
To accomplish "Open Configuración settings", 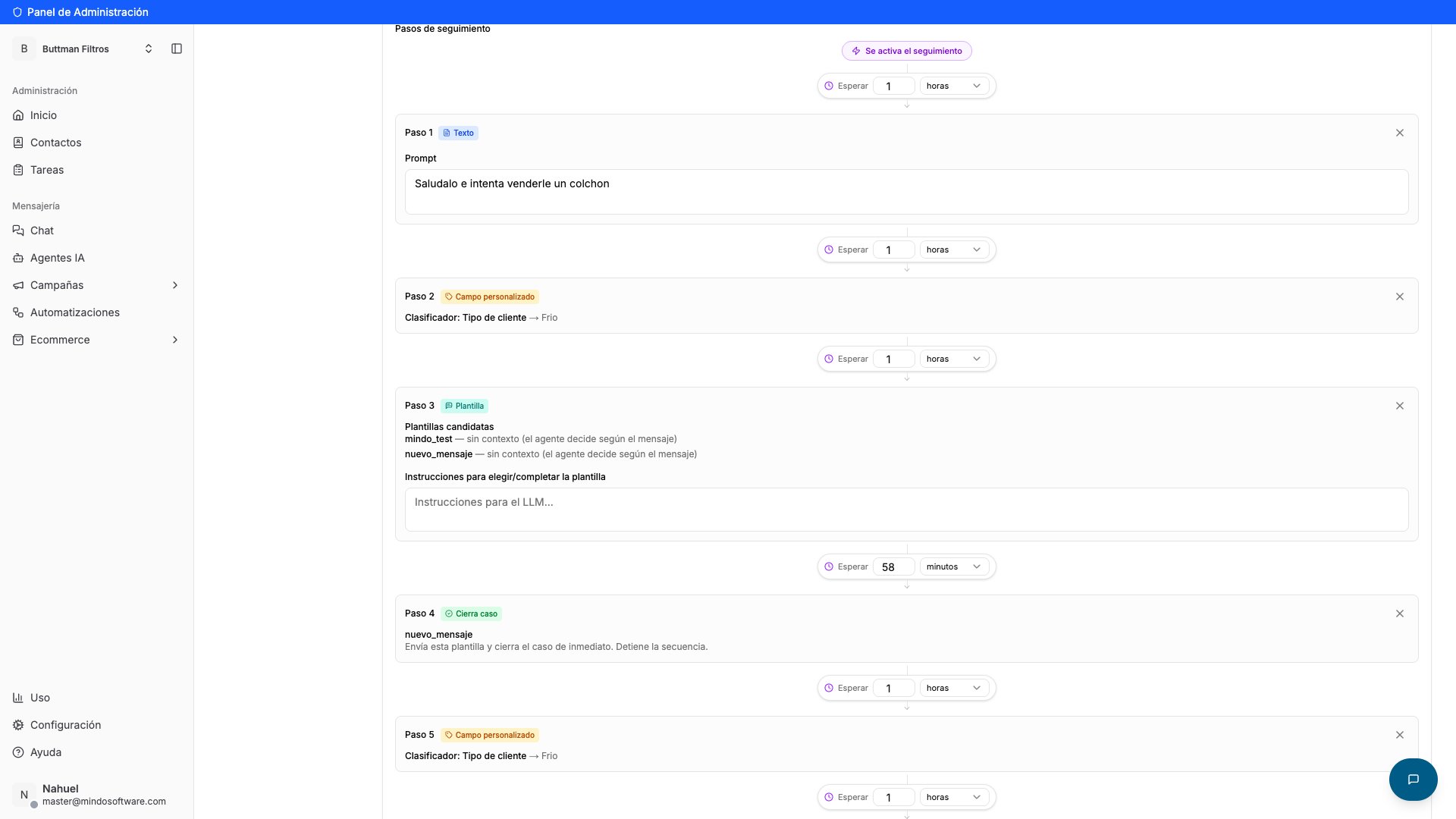I will [97, 725].
